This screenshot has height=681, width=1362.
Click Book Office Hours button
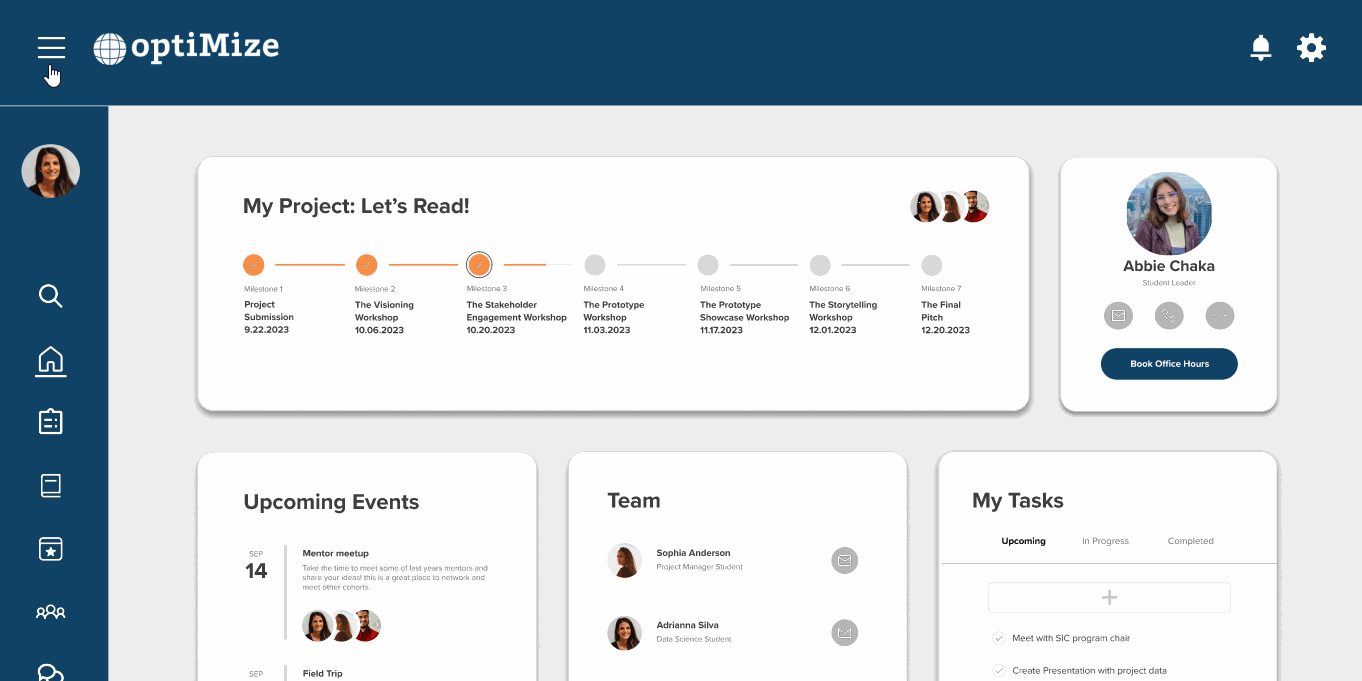click(1169, 364)
